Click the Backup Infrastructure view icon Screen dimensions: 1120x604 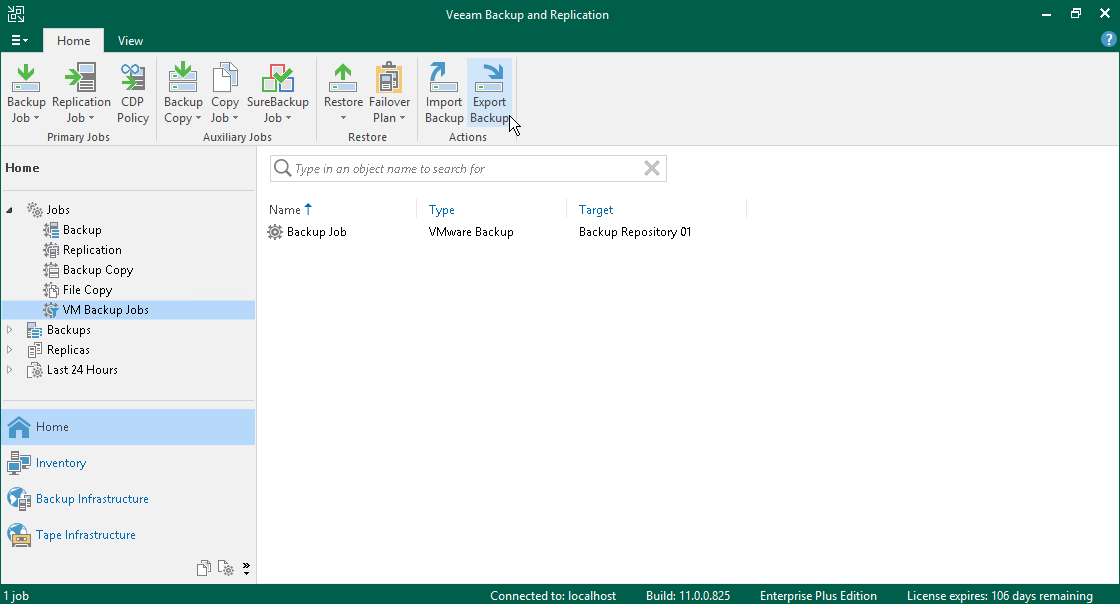click(19, 498)
